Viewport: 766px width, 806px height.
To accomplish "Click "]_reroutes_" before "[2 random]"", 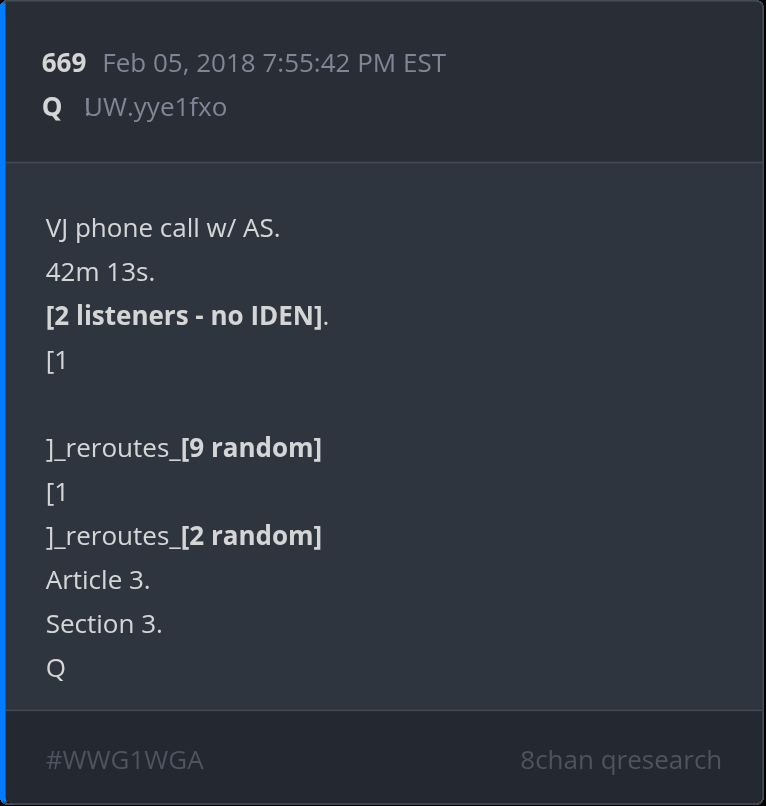I will point(113,536).
